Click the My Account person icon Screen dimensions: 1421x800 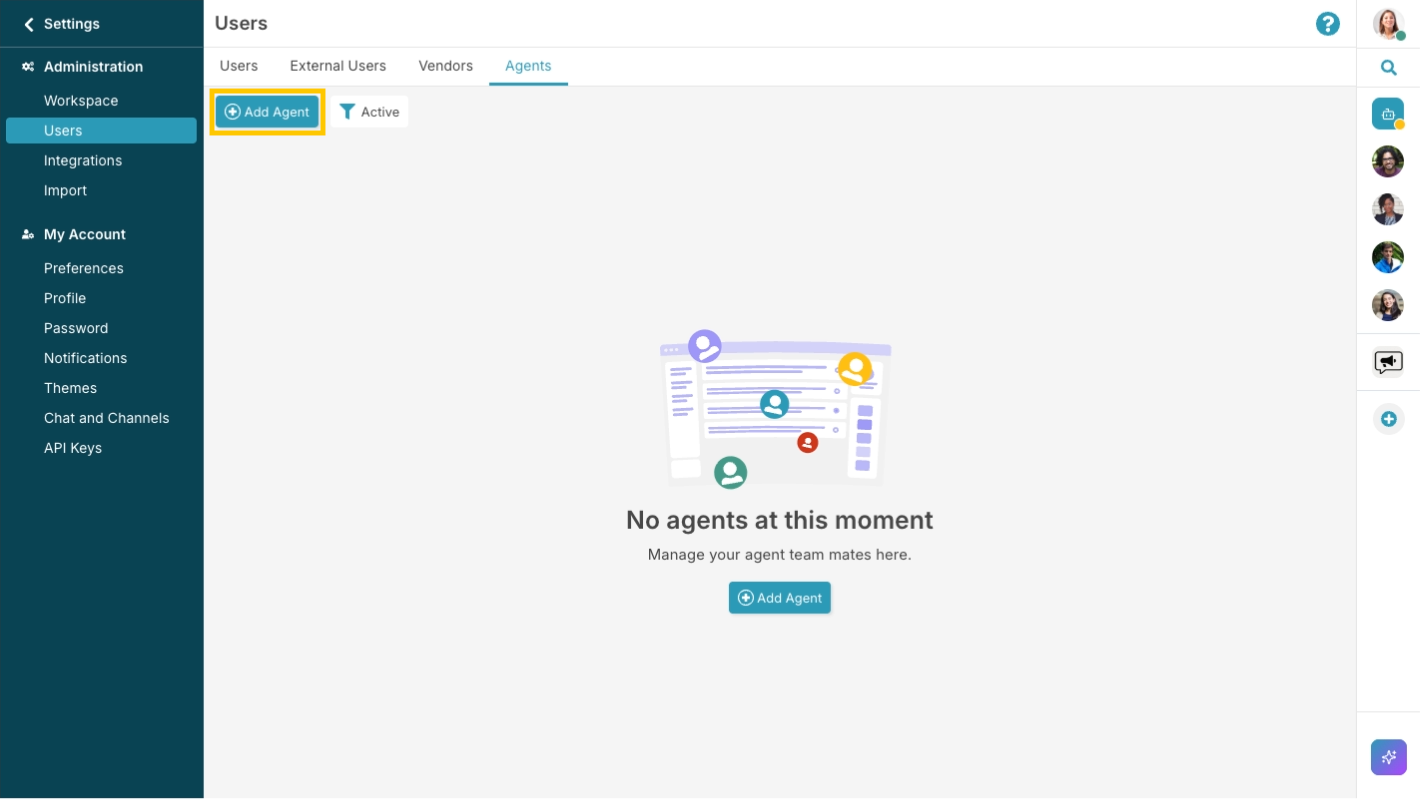pyautogui.click(x=28, y=235)
